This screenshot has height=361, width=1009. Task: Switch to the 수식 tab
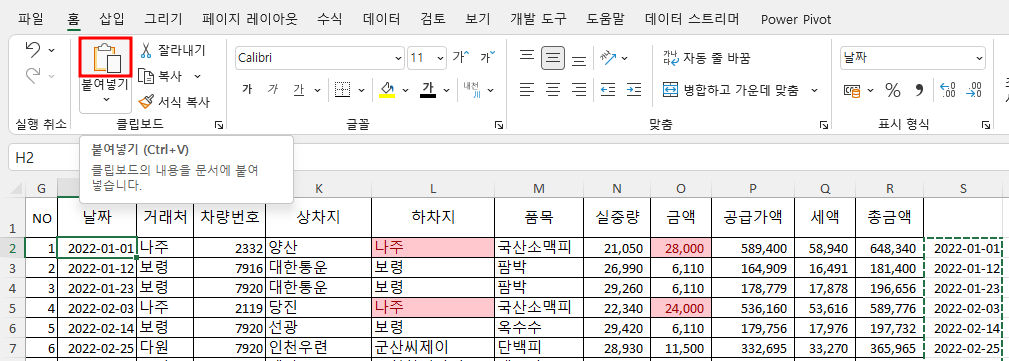(329, 19)
